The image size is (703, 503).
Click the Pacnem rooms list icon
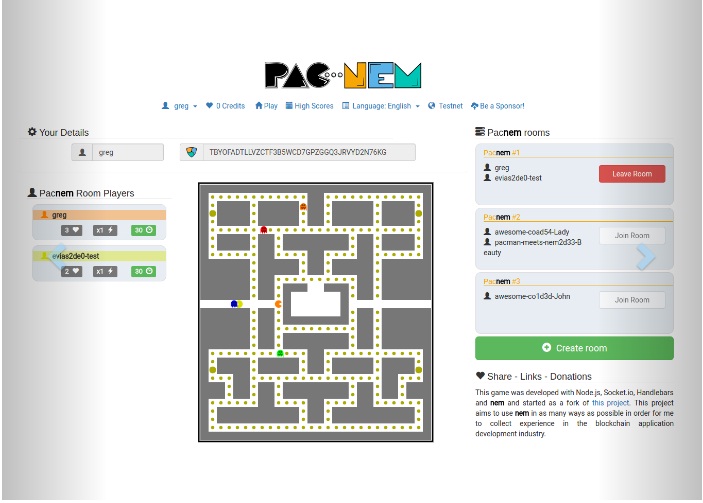point(480,132)
